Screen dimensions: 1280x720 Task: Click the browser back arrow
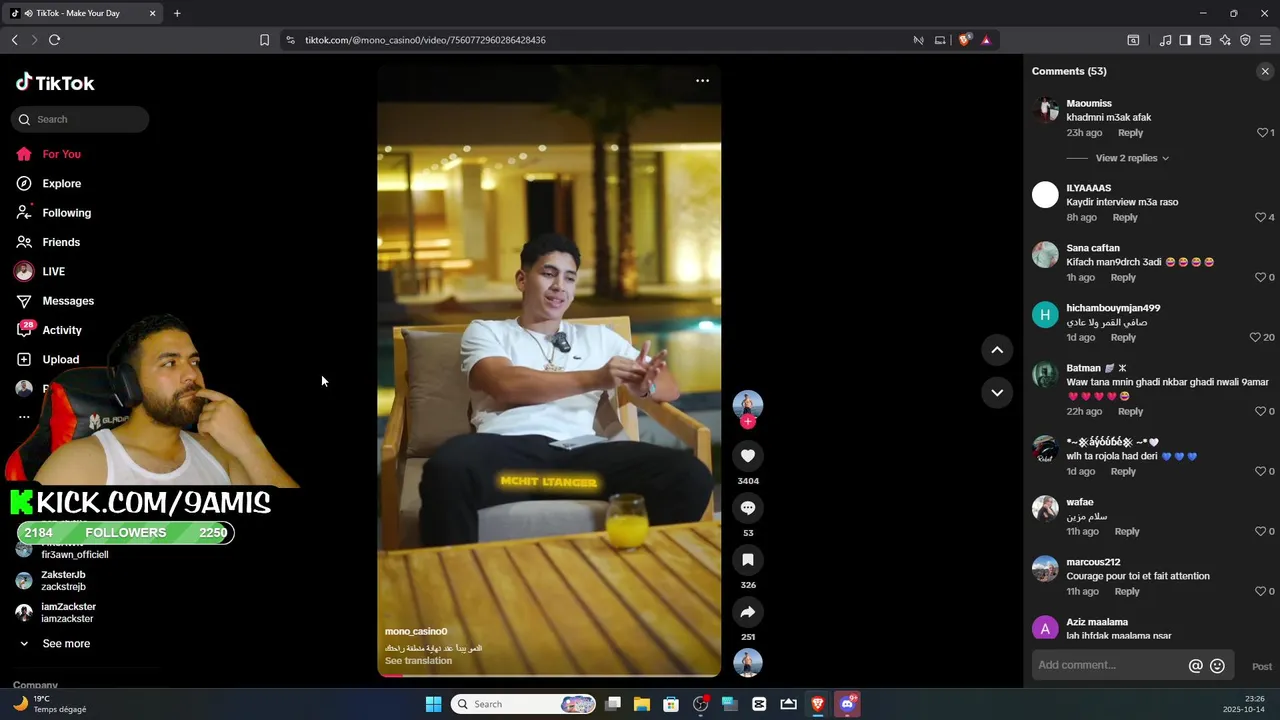click(14, 40)
